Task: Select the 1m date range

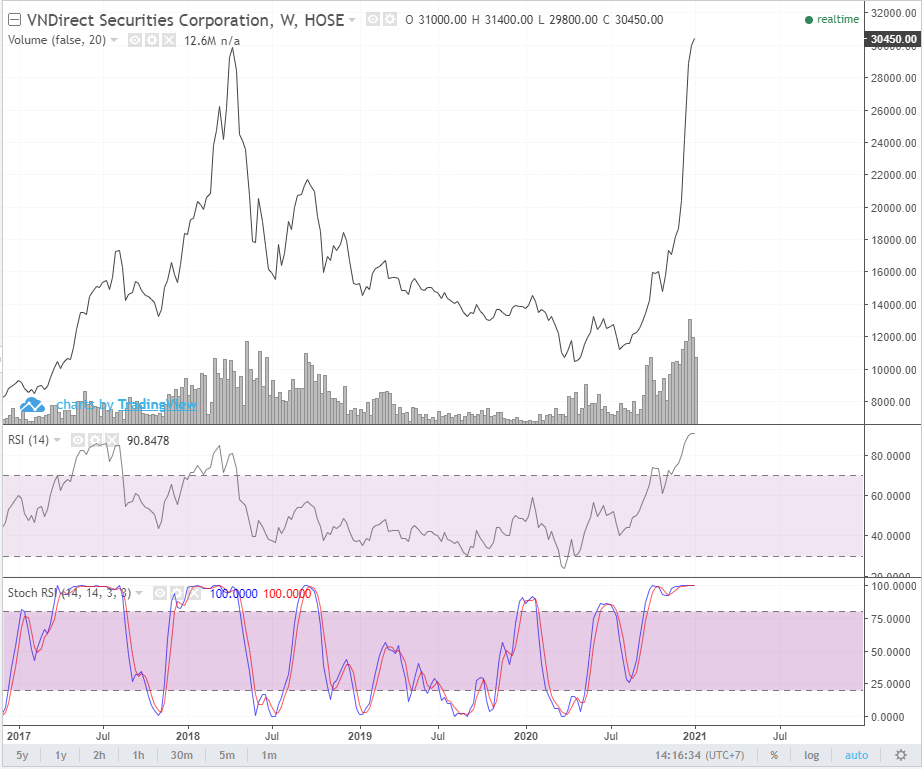Action: [x=269, y=755]
